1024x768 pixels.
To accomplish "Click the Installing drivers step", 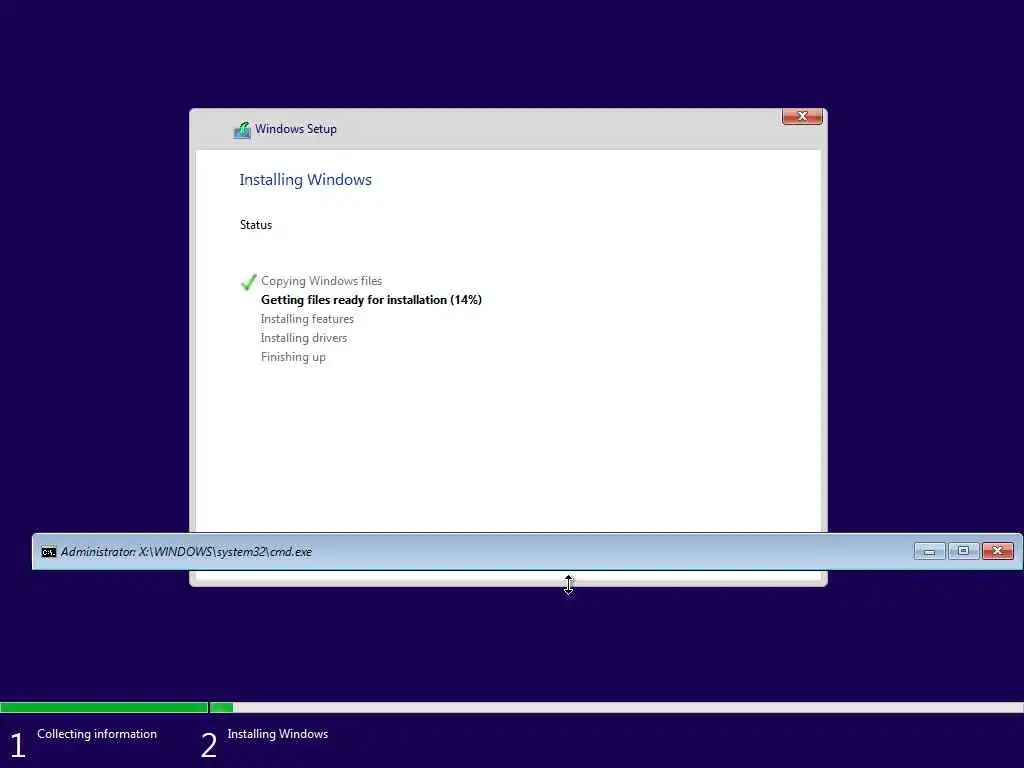I will pyautogui.click(x=304, y=338).
